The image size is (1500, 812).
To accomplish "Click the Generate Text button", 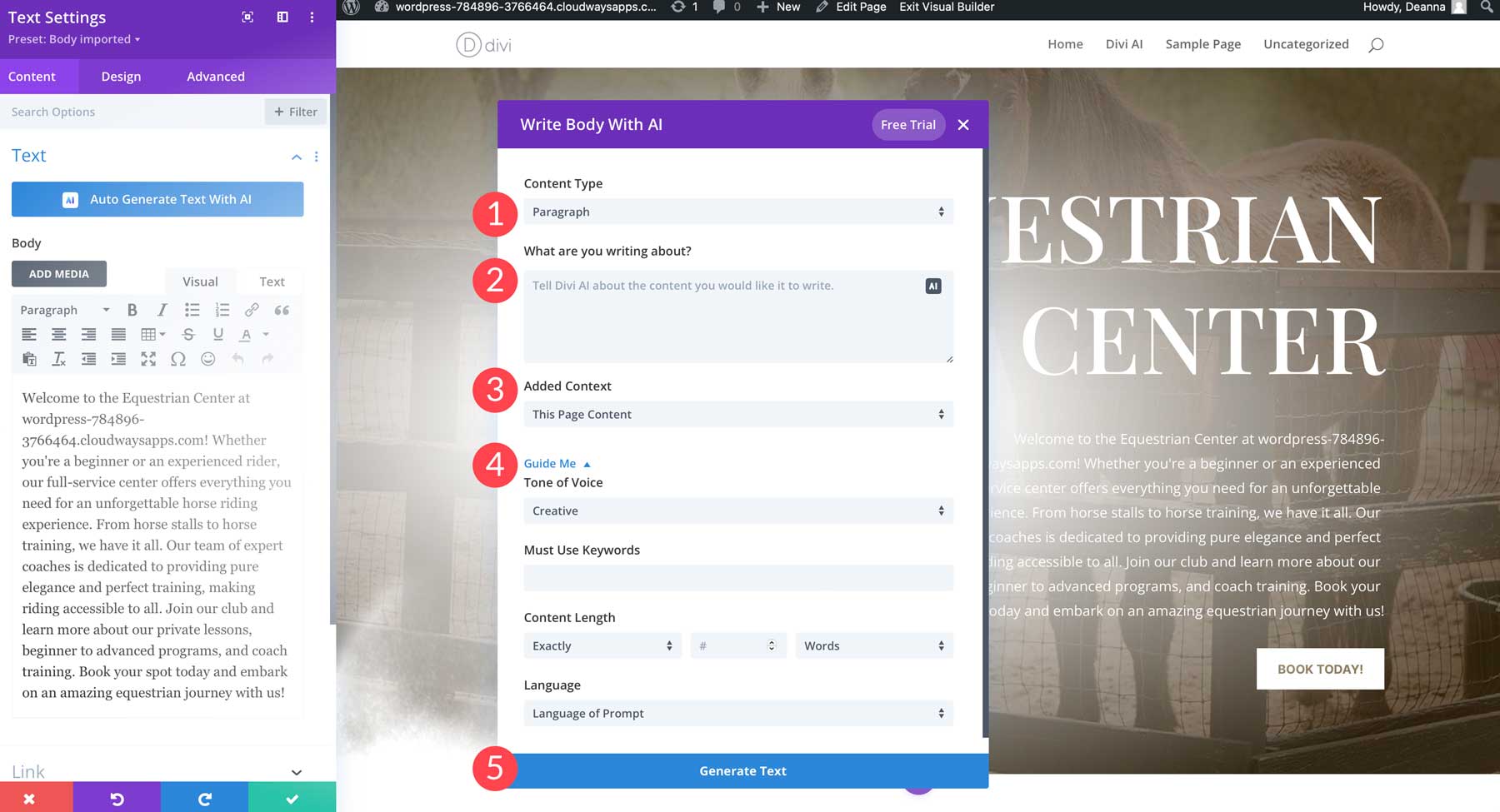I will click(742, 771).
